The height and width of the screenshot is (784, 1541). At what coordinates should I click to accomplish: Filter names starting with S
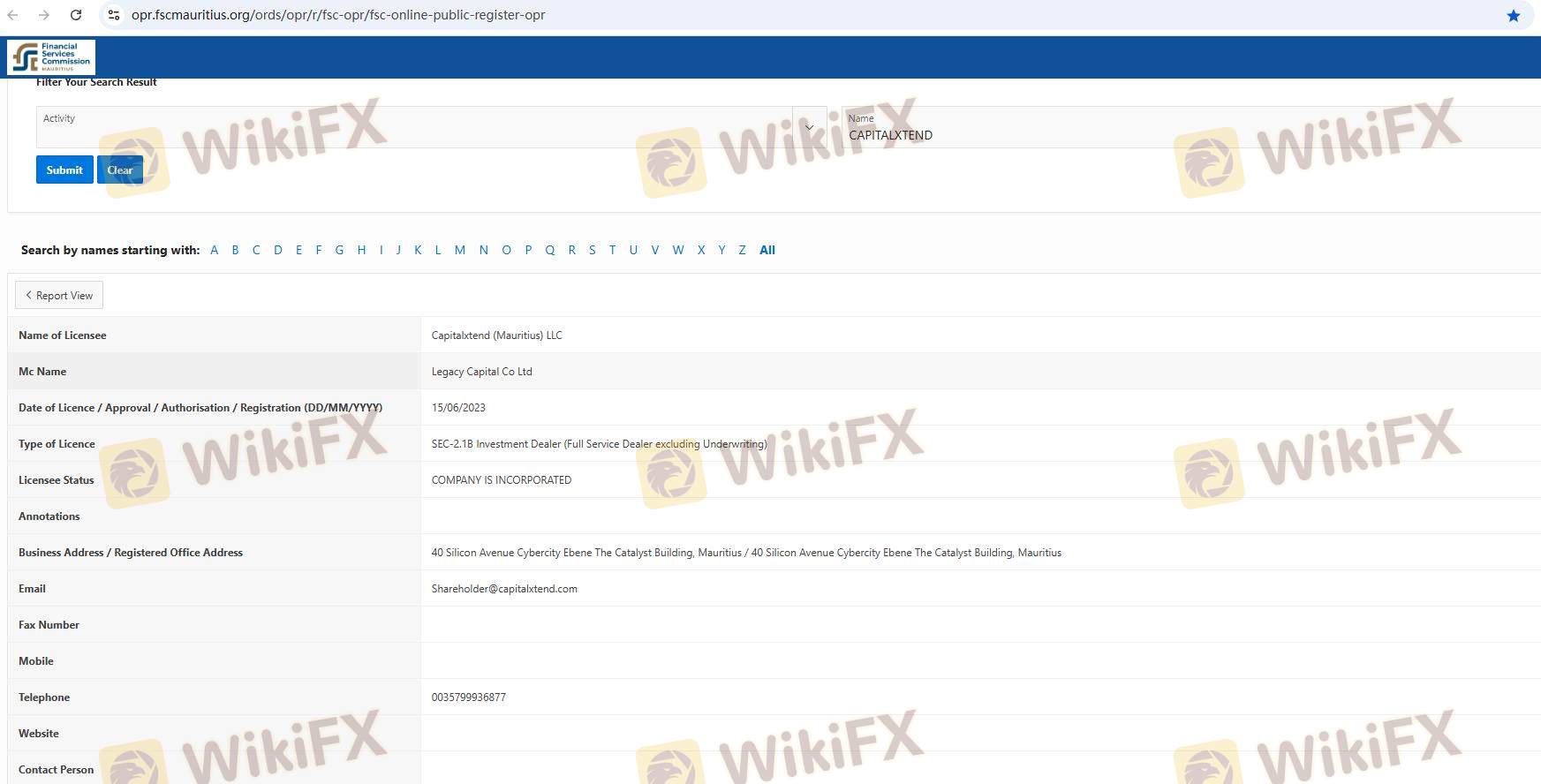(x=592, y=250)
